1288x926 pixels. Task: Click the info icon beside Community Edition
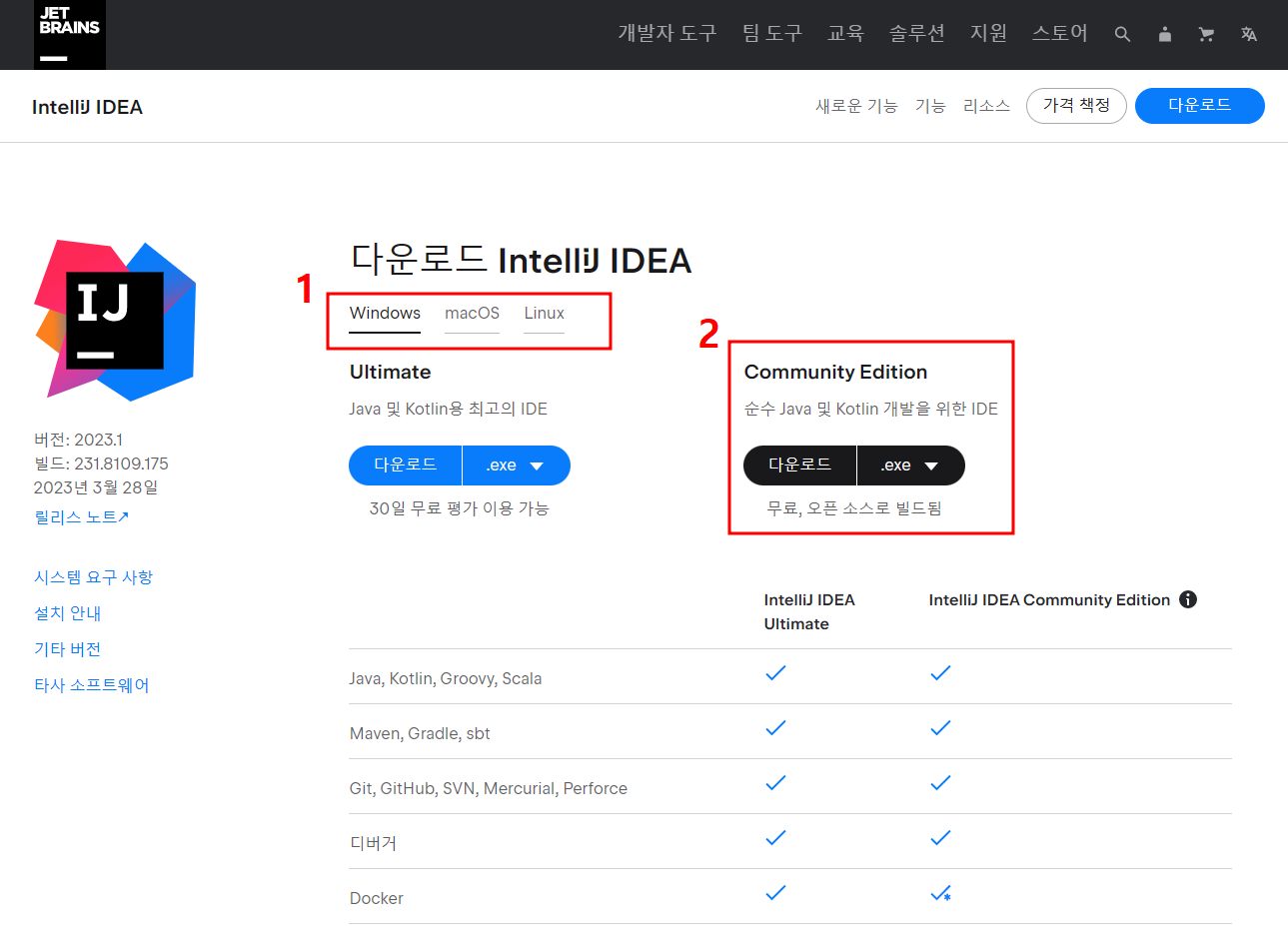point(1187,599)
